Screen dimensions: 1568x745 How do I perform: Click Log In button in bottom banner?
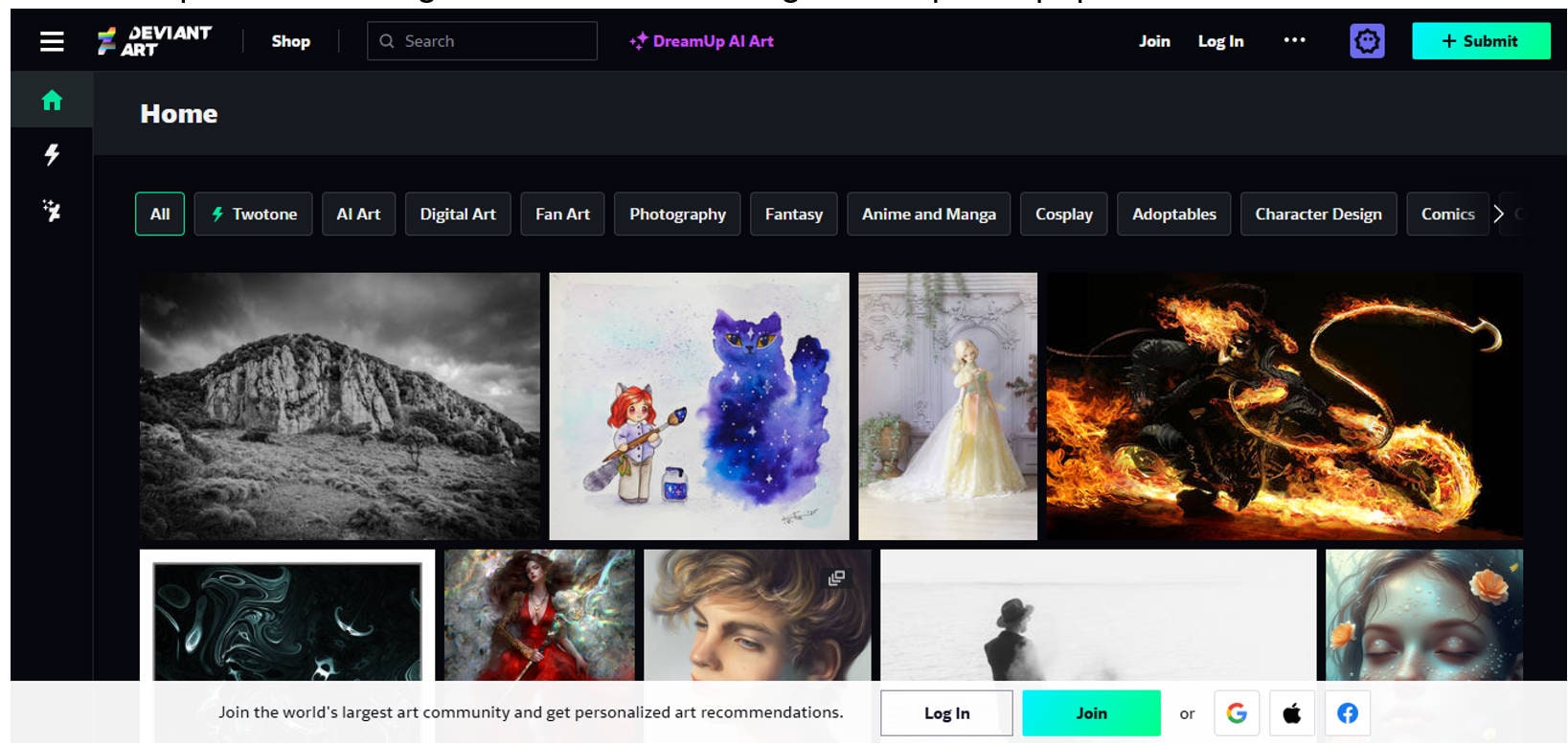(x=946, y=713)
